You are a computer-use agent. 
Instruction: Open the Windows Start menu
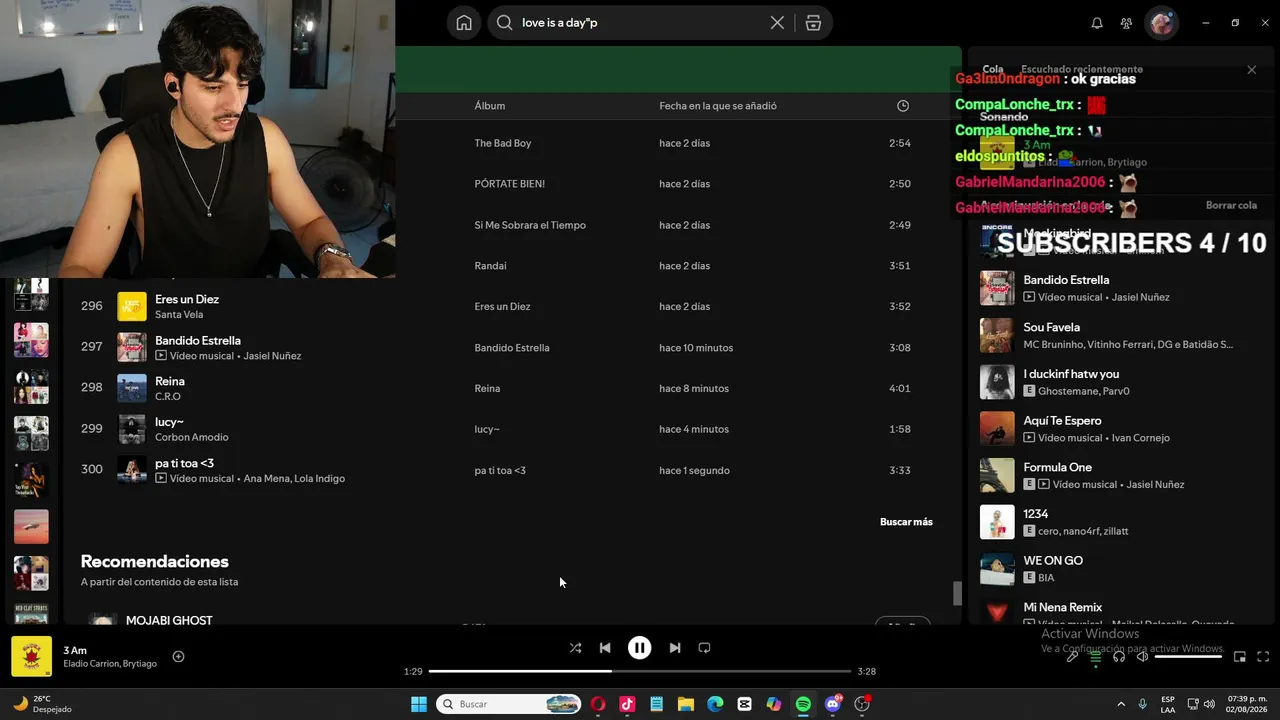point(419,704)
